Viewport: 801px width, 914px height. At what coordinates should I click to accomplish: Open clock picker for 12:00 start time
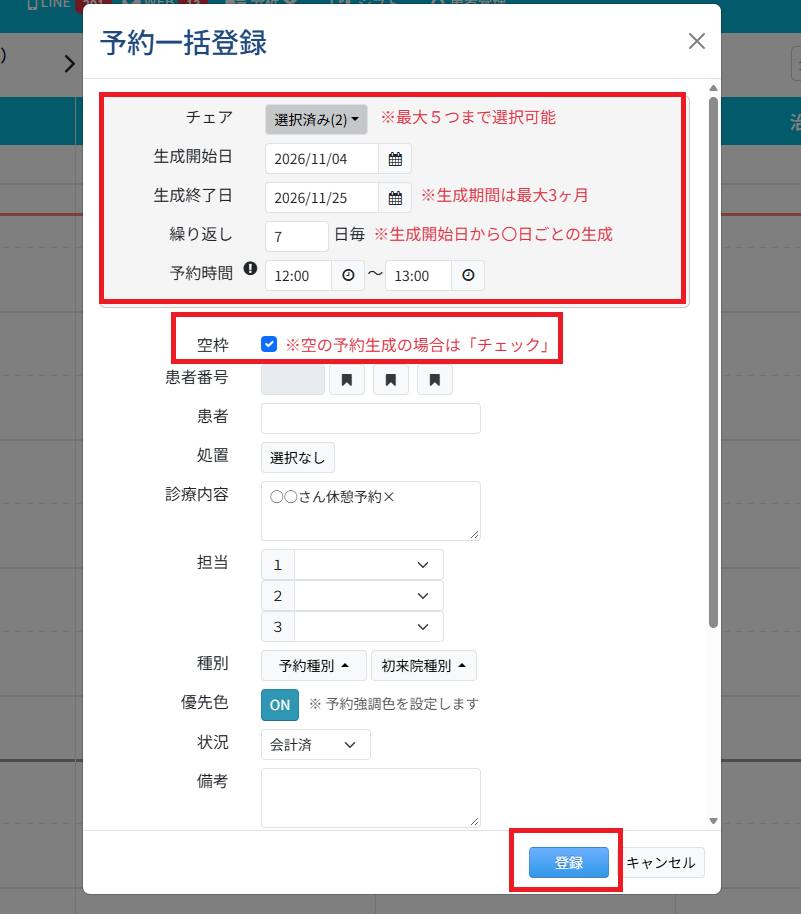[348, 275]
